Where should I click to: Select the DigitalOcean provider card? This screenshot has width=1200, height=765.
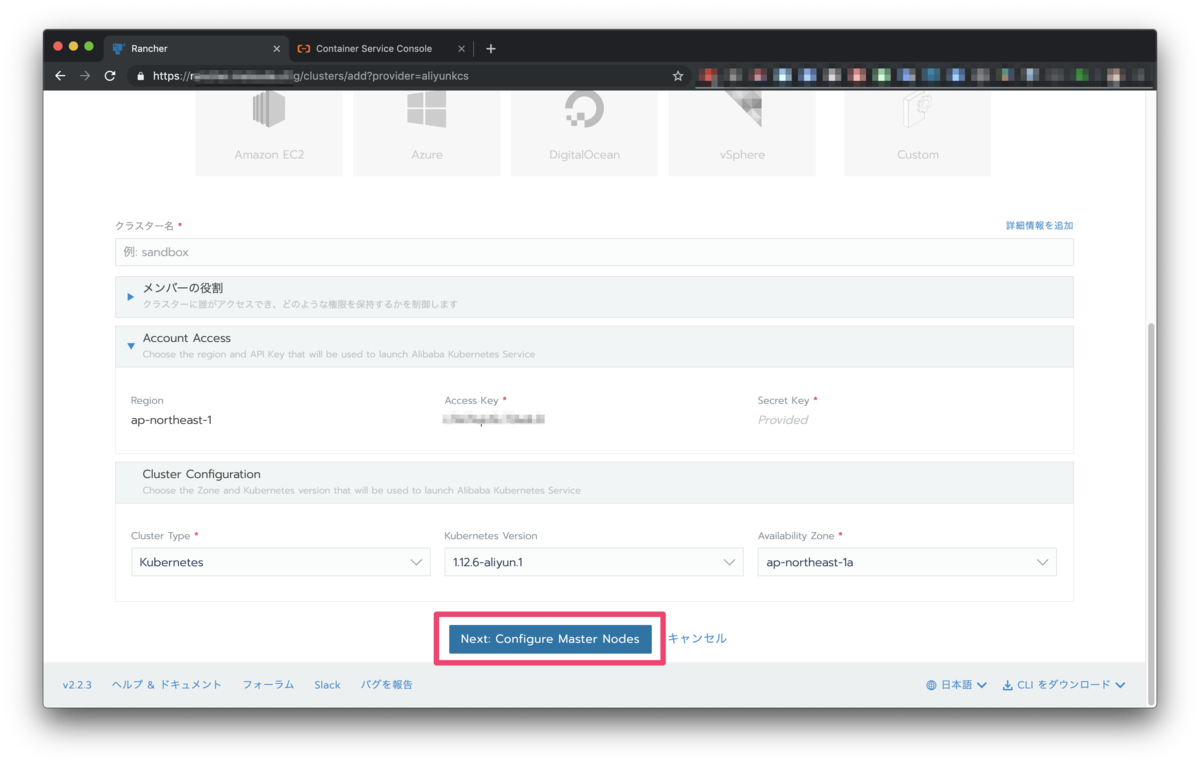coord(584,133)
